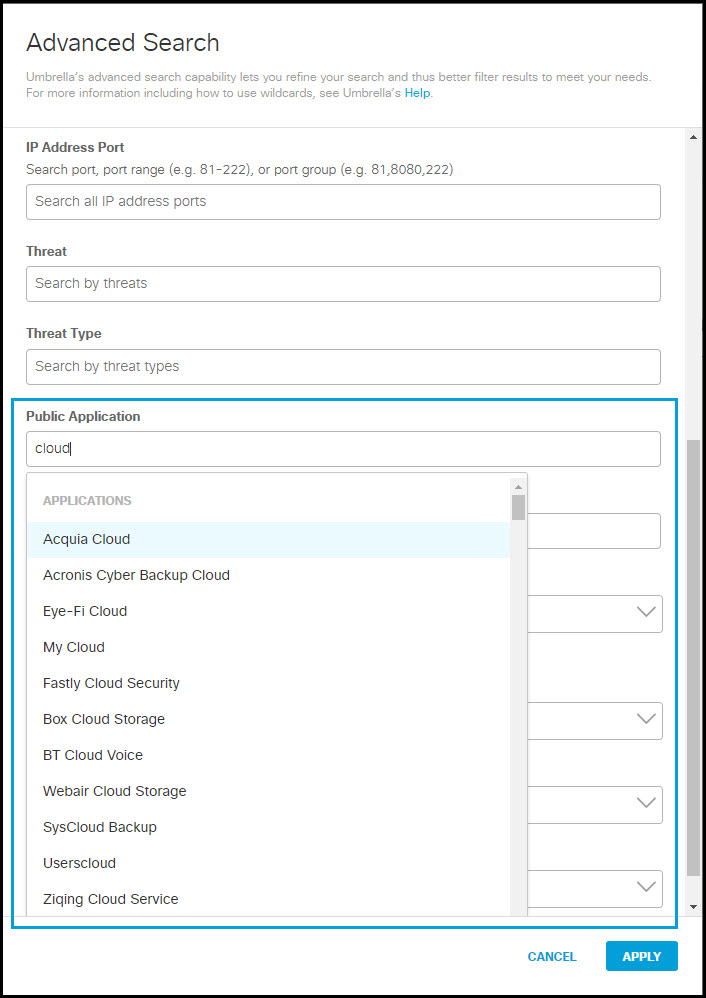706x998 pixels.
Task: Pick My Cloud from the suggestions
Action: point(268,647)
